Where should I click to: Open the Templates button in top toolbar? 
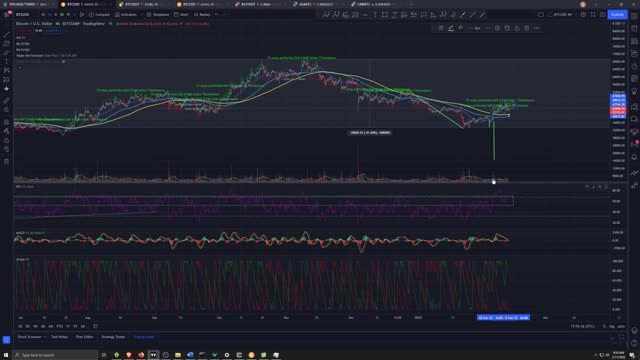(x=158, y=14)
